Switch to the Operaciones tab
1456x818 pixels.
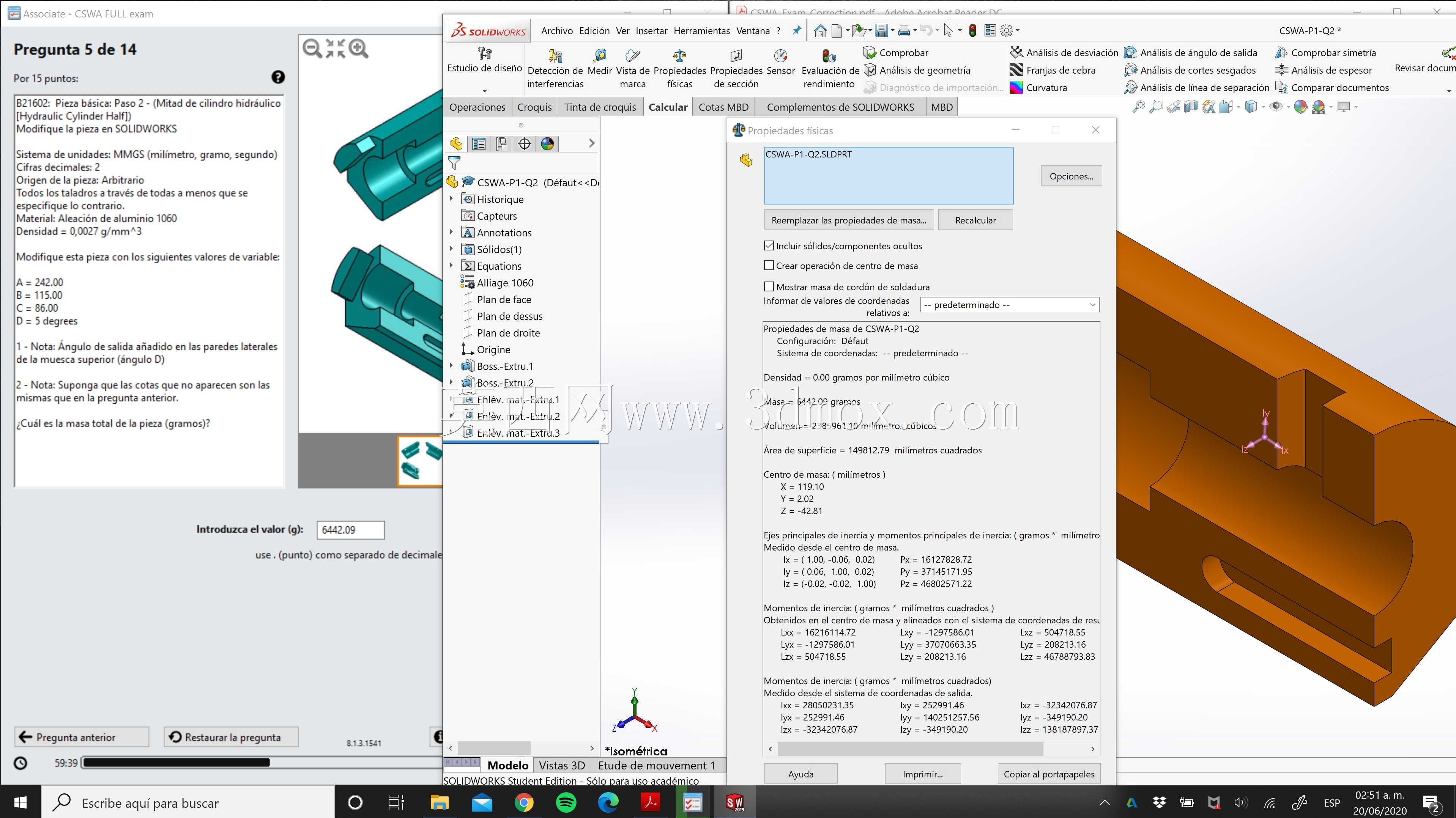click(477, 107)
